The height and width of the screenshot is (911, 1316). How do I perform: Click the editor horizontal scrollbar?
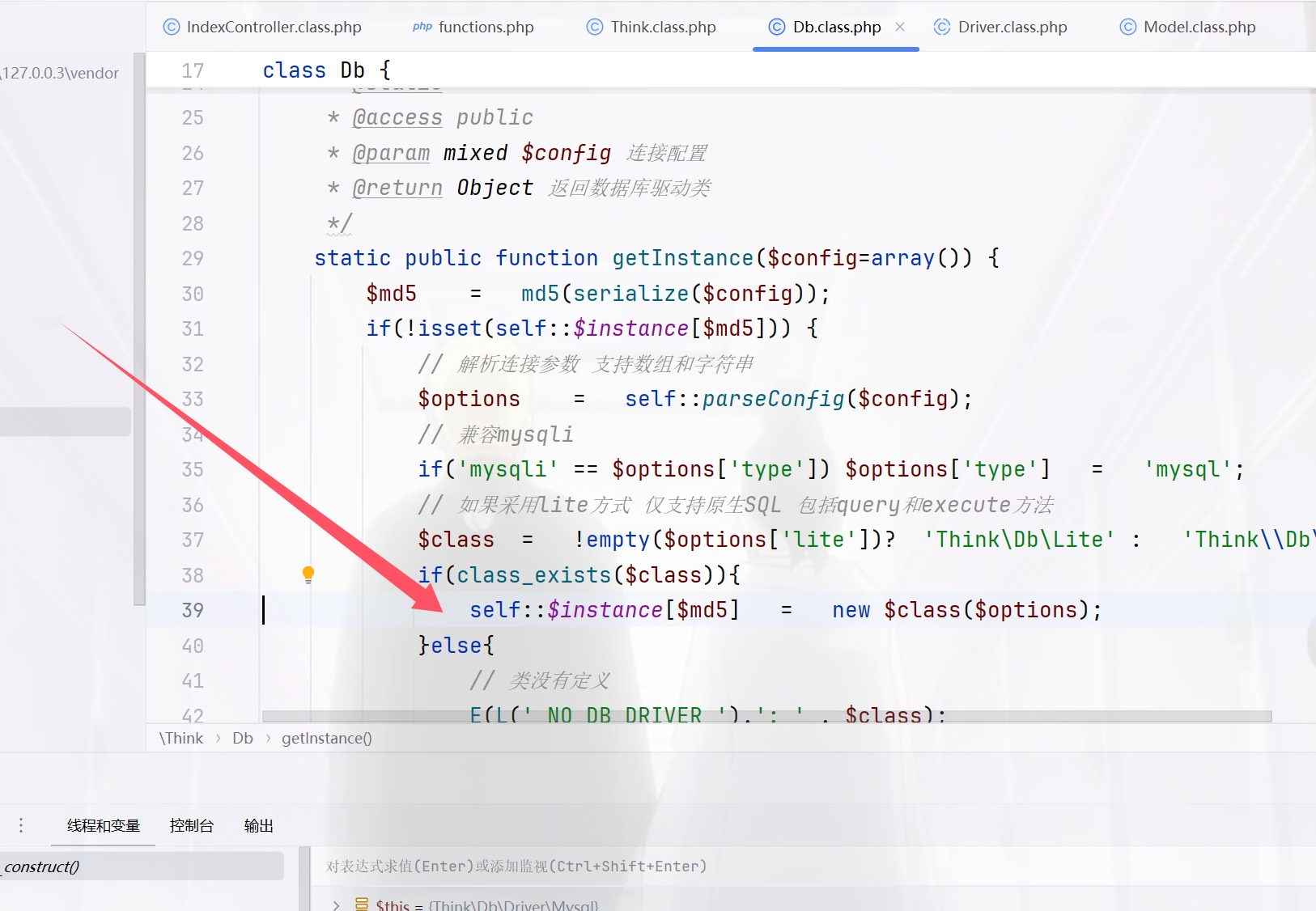766,716
